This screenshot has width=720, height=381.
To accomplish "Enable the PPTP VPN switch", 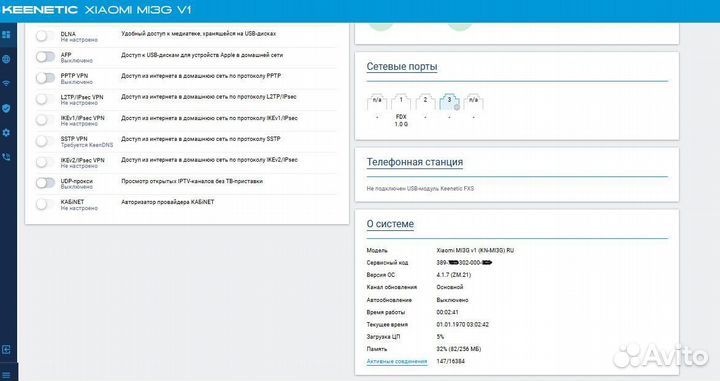I will click(x=45, y=78).
